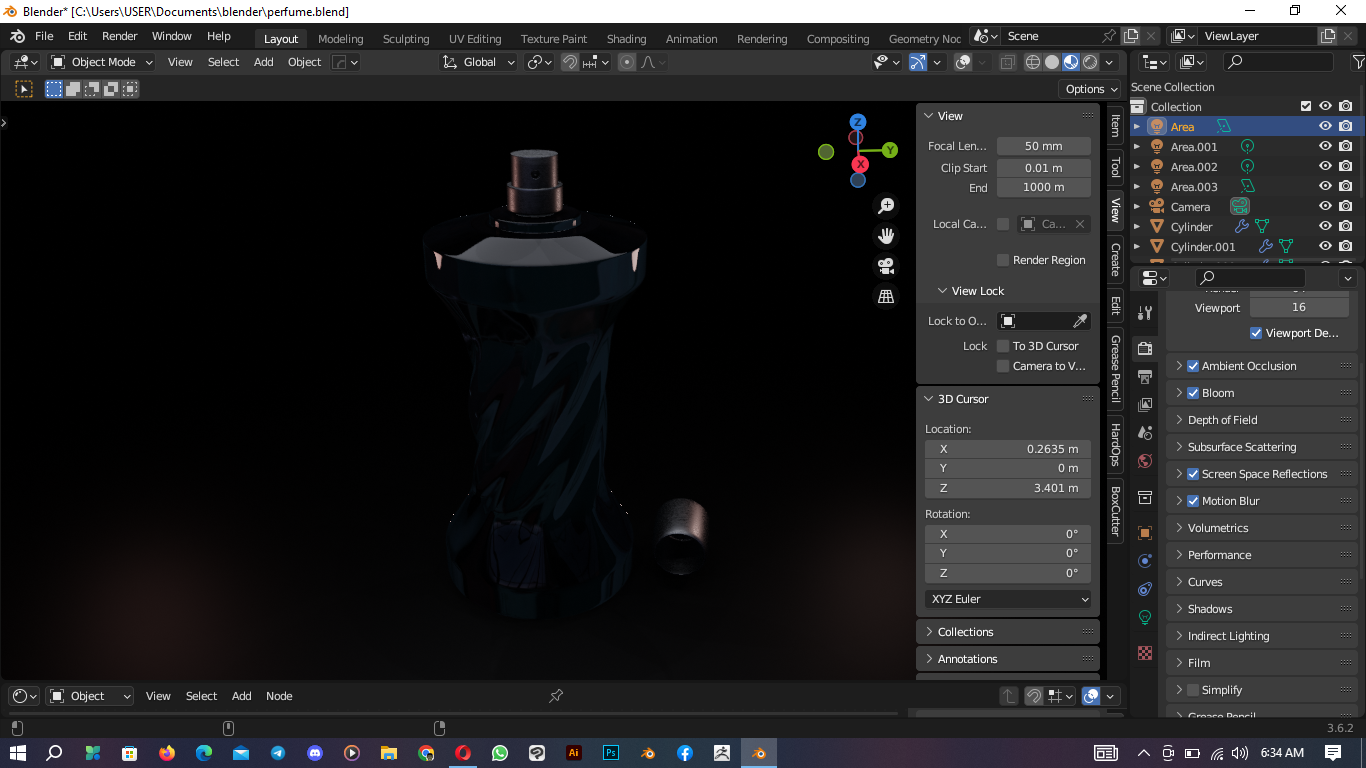Open Tool properties tab (wrench icon)
Image resolution: width=1366 pixels, height=768 pixels.
[1146, 313]
